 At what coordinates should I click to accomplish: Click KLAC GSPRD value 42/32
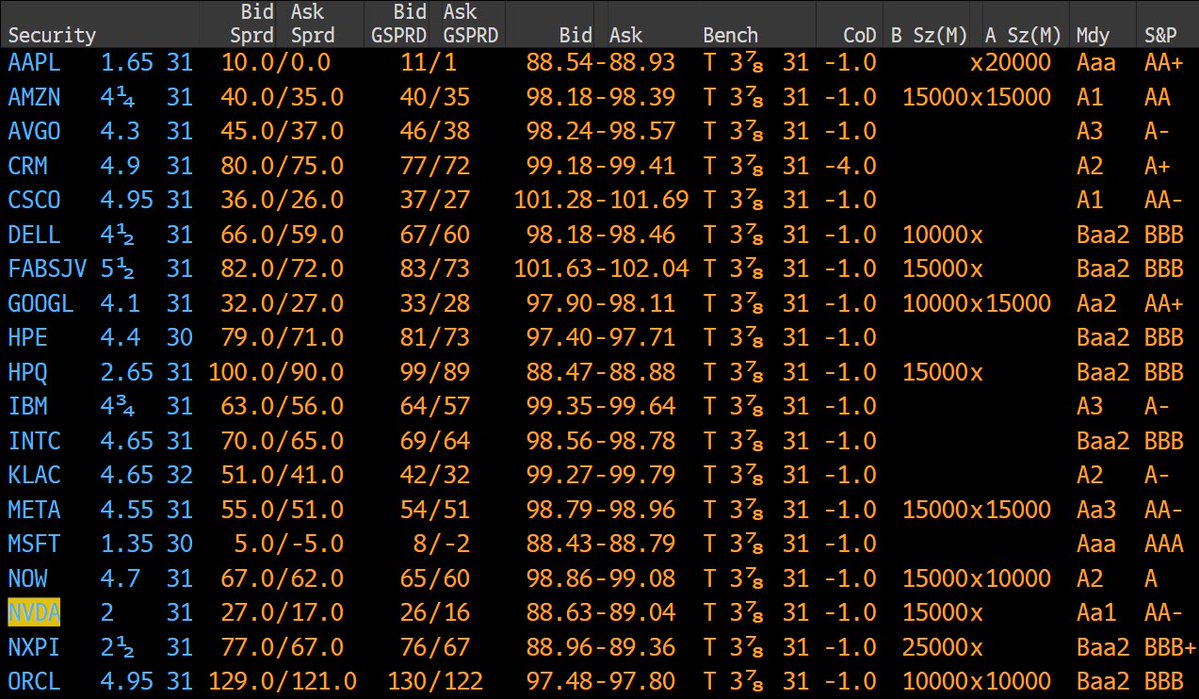tap(434, 475)
